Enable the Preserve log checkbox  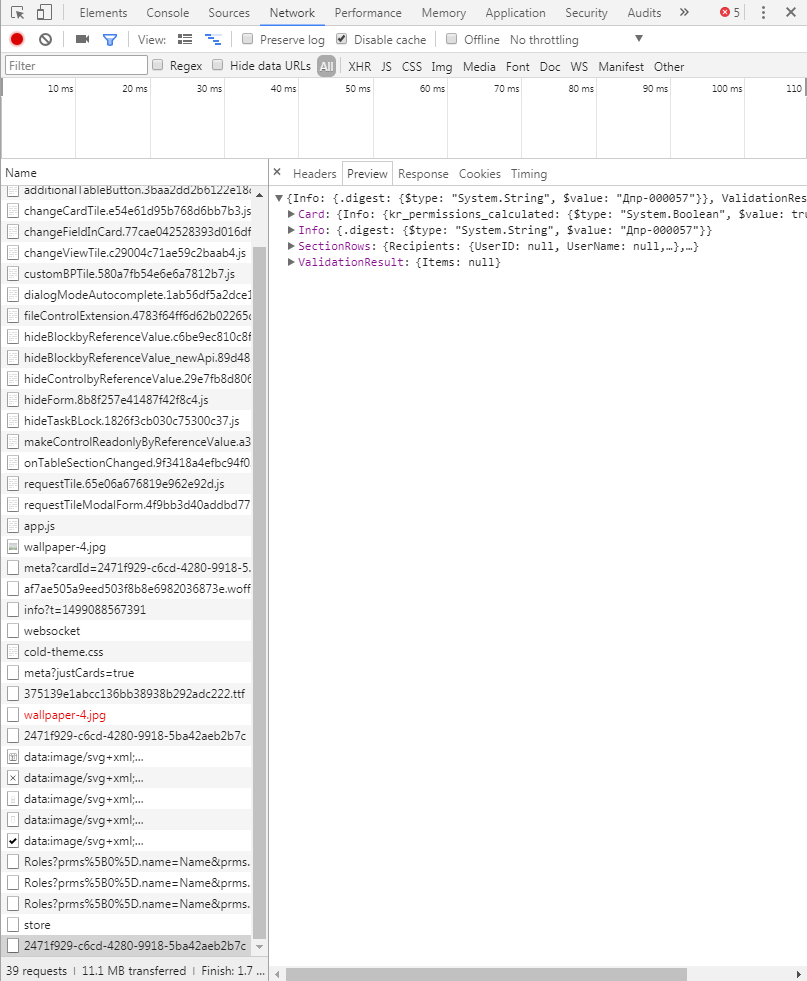point(248,39)
